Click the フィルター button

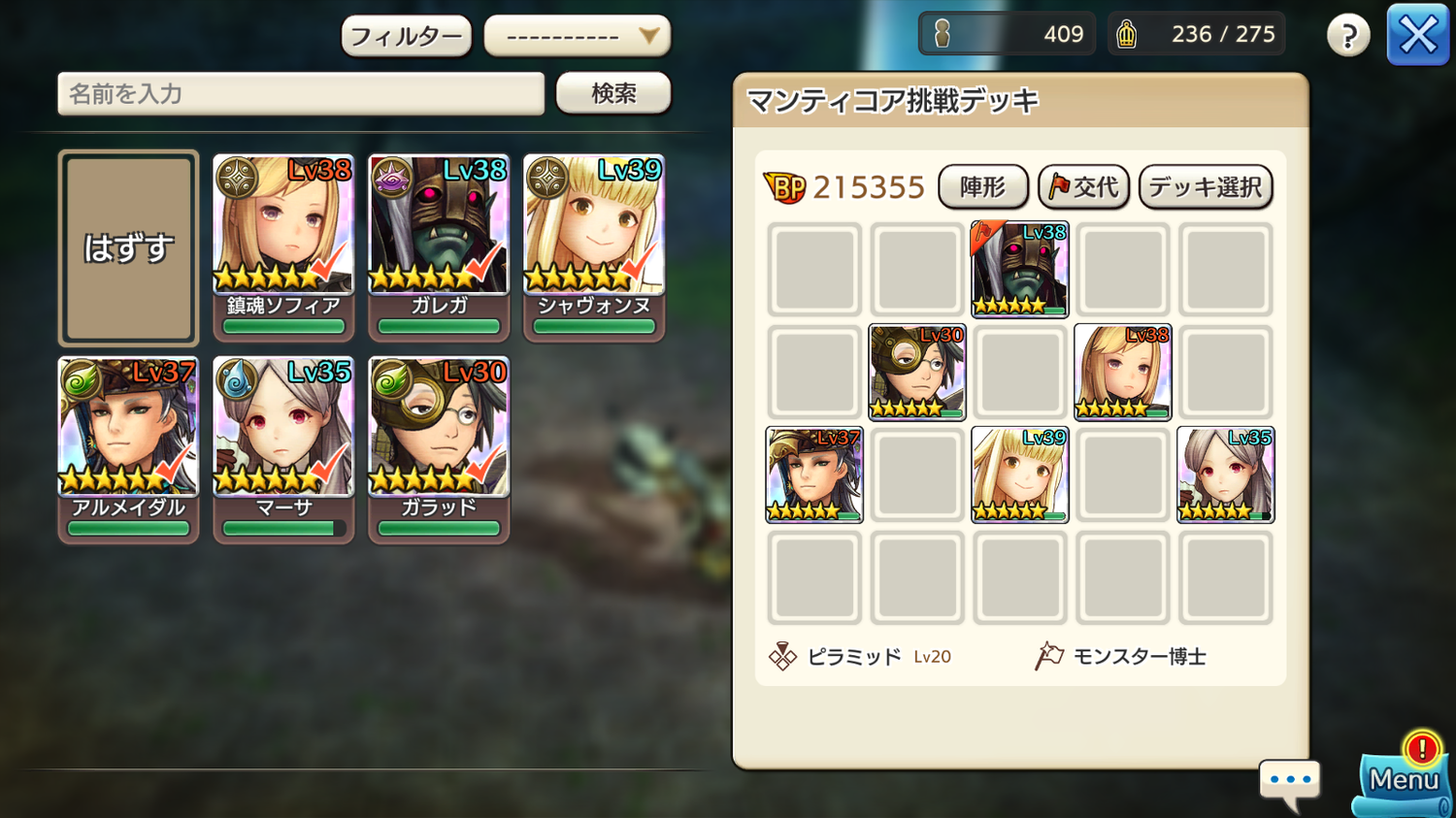[x=406, y=37]
